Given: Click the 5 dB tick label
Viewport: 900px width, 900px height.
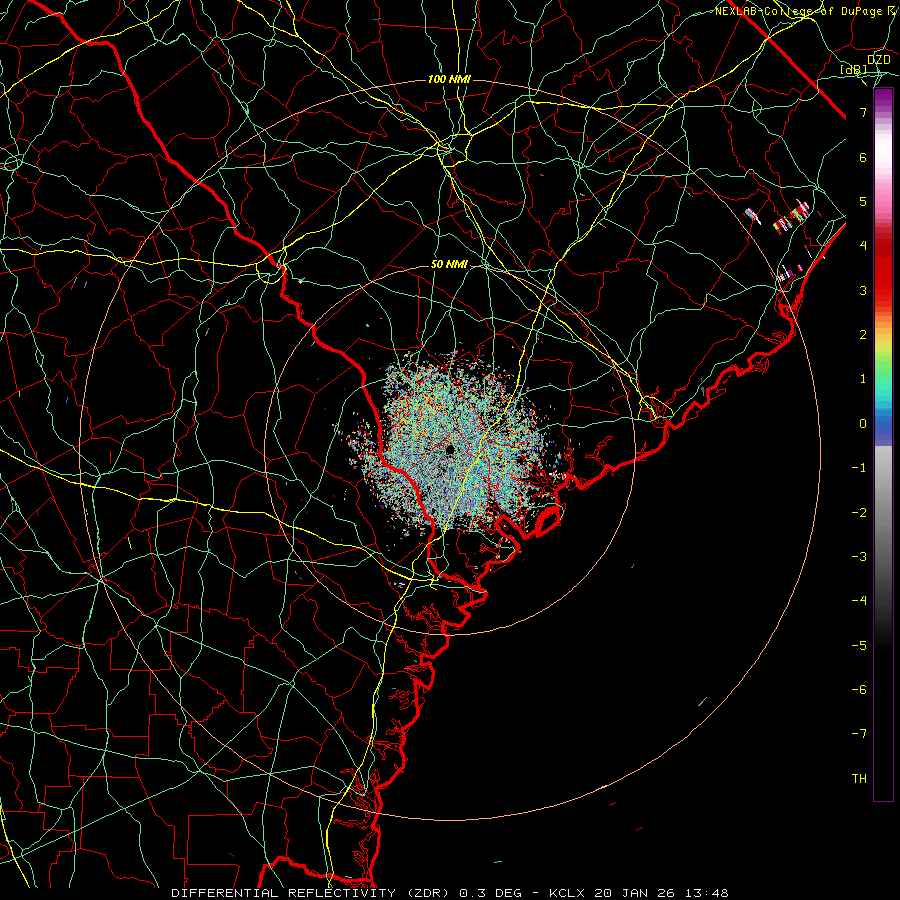Looking at the screenshot, I should [x=863, y=201].
